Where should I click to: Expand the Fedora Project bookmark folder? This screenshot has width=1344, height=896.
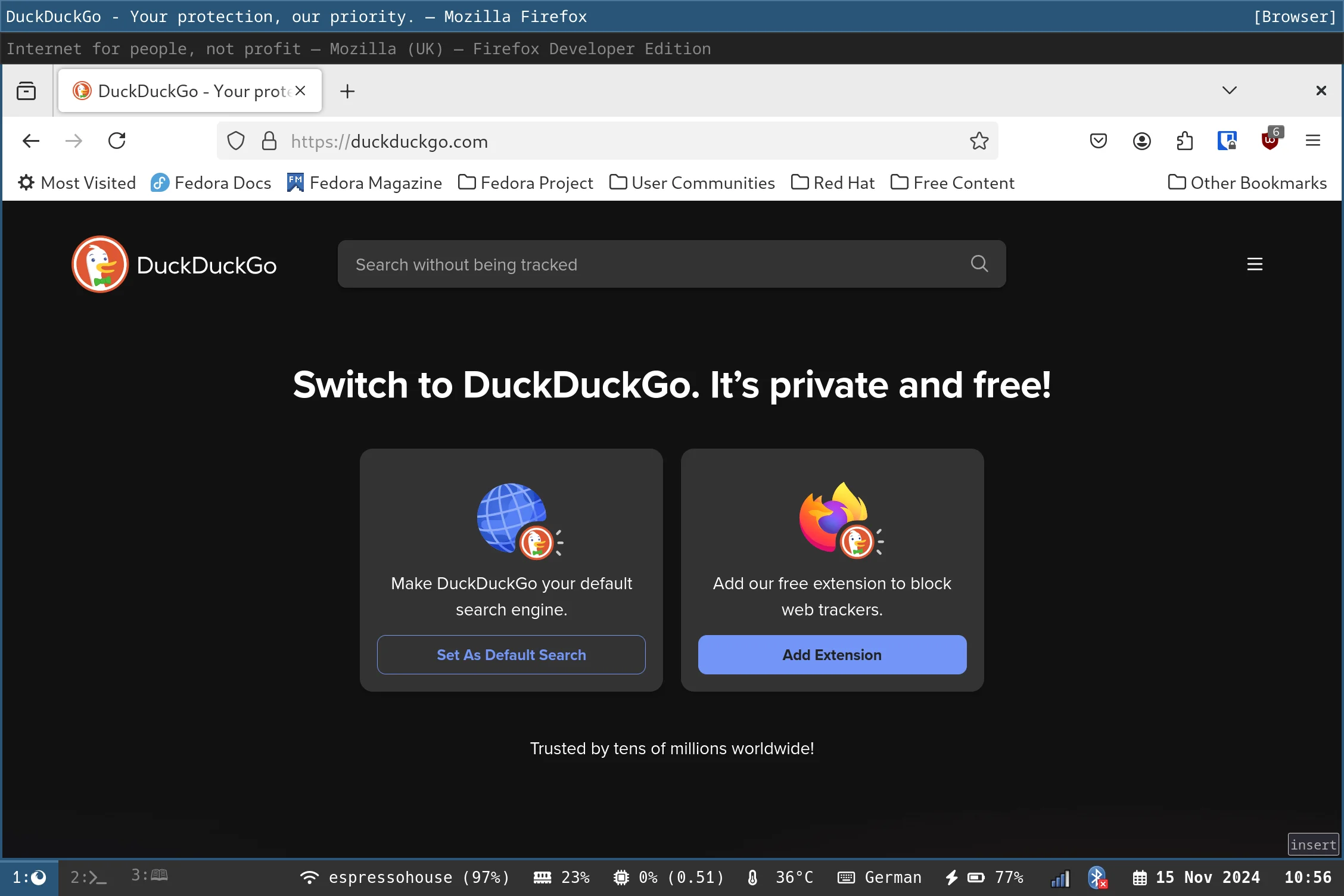coord(525,183)
